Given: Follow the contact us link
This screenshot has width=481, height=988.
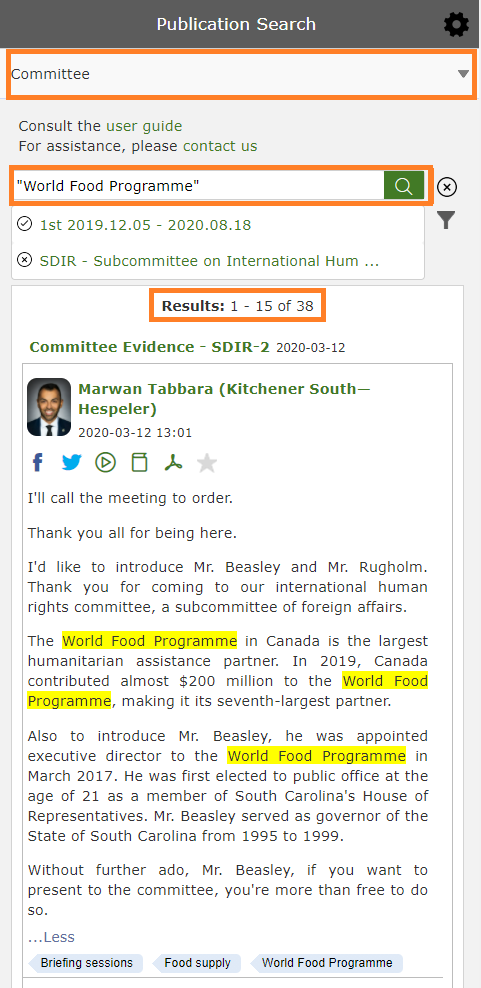Looking at the screenshot, I should pos(220,146).
